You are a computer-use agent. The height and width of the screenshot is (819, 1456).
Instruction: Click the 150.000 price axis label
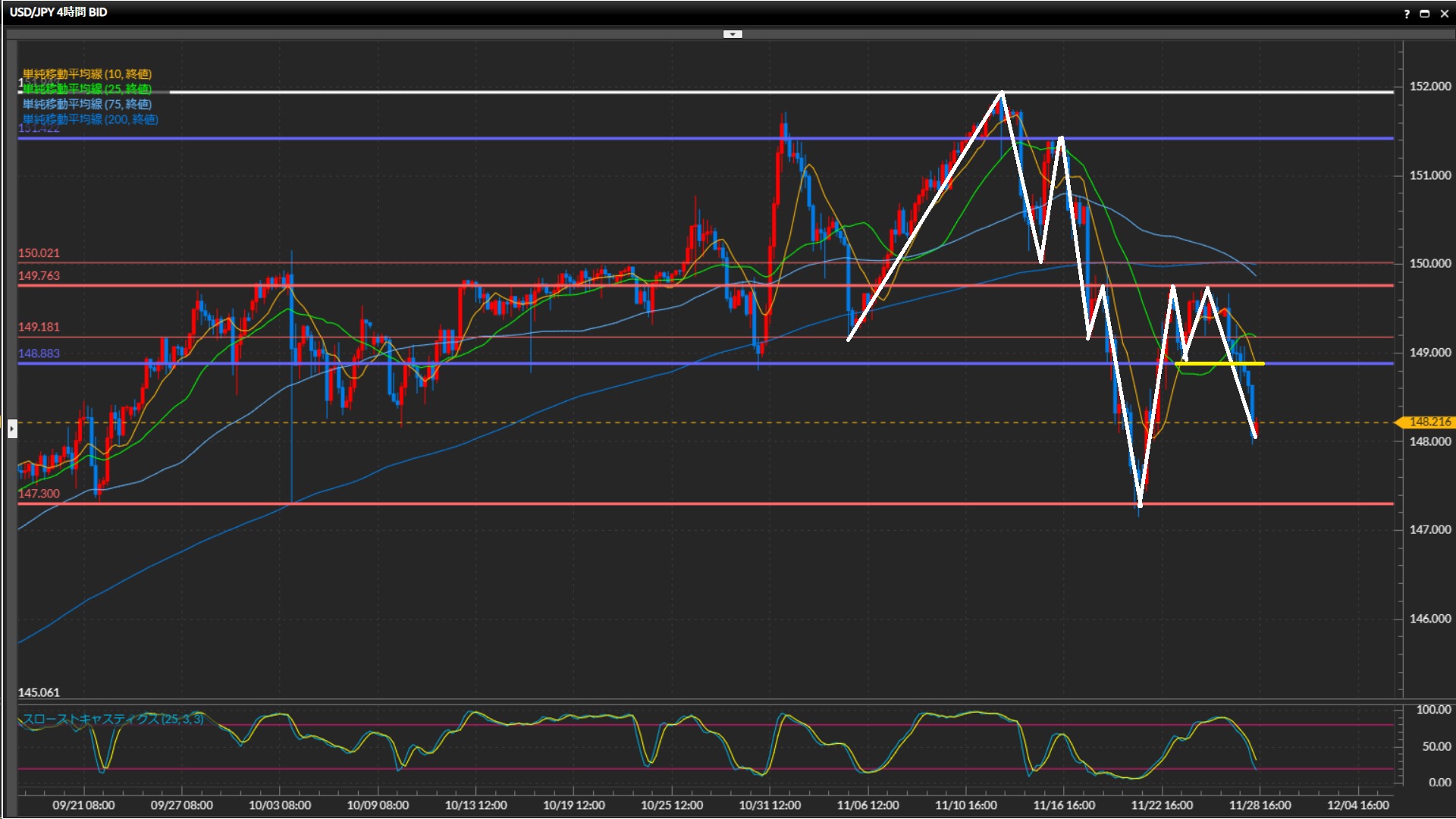(1429, 264)
